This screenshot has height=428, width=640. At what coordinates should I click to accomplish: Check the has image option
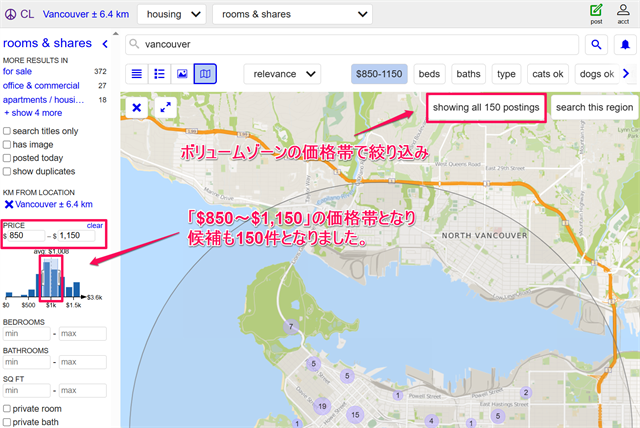pyautogui.click(x=8, y=144)
